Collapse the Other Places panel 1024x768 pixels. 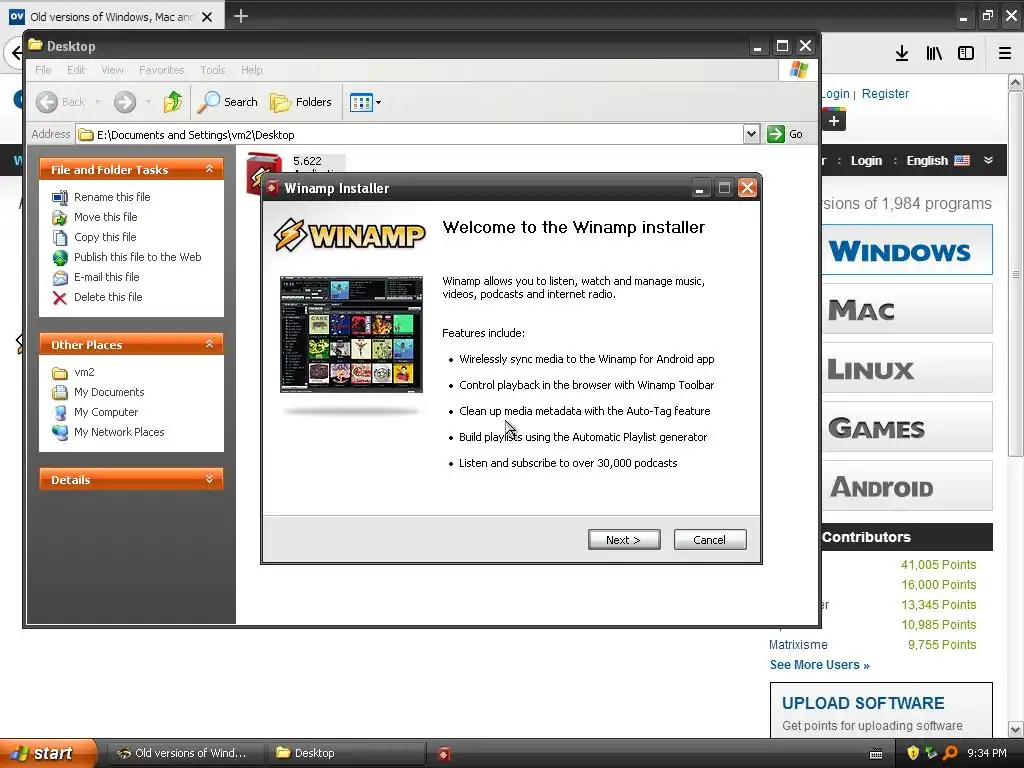[209, 344]
